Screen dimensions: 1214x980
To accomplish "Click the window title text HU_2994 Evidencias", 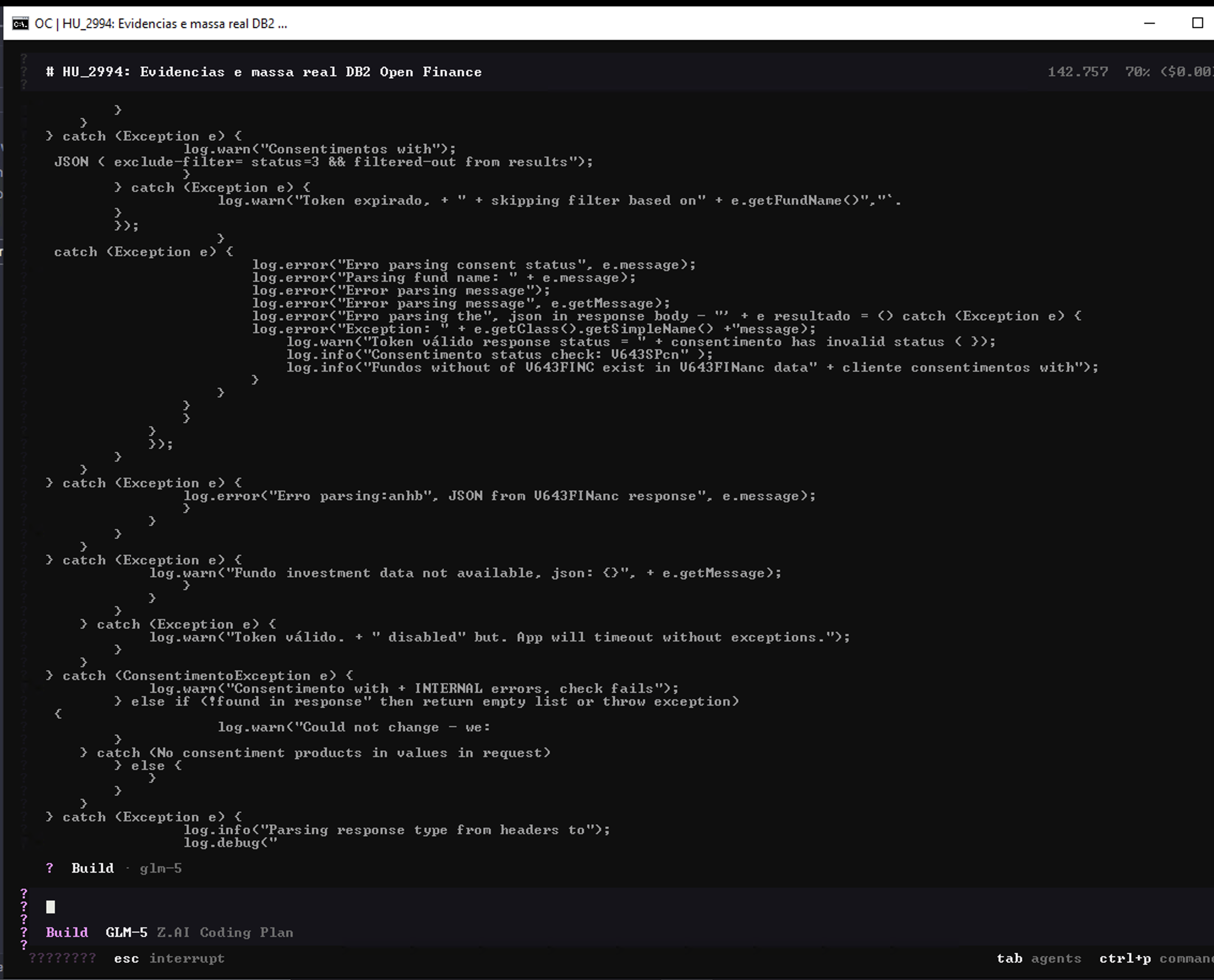I will (x=161, y=24).
